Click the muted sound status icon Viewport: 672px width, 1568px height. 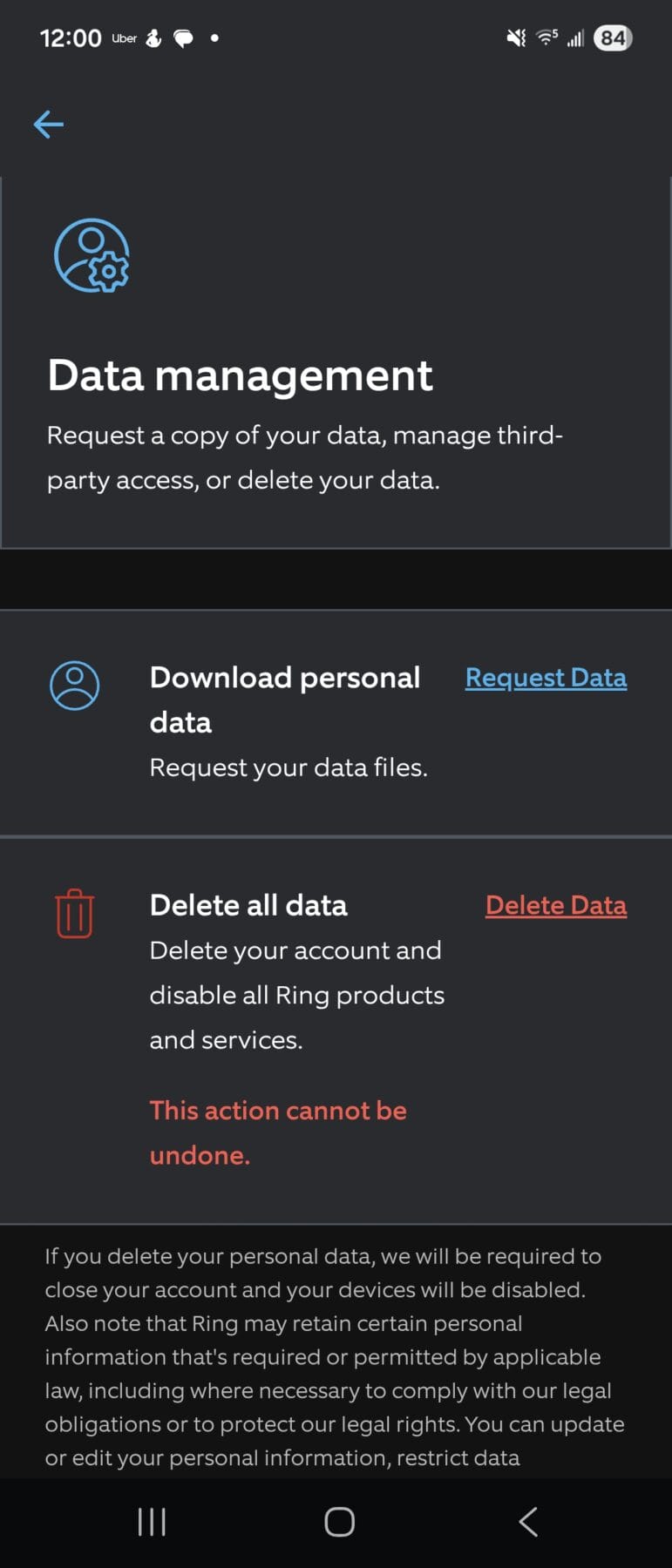click(x=516, y=38)
